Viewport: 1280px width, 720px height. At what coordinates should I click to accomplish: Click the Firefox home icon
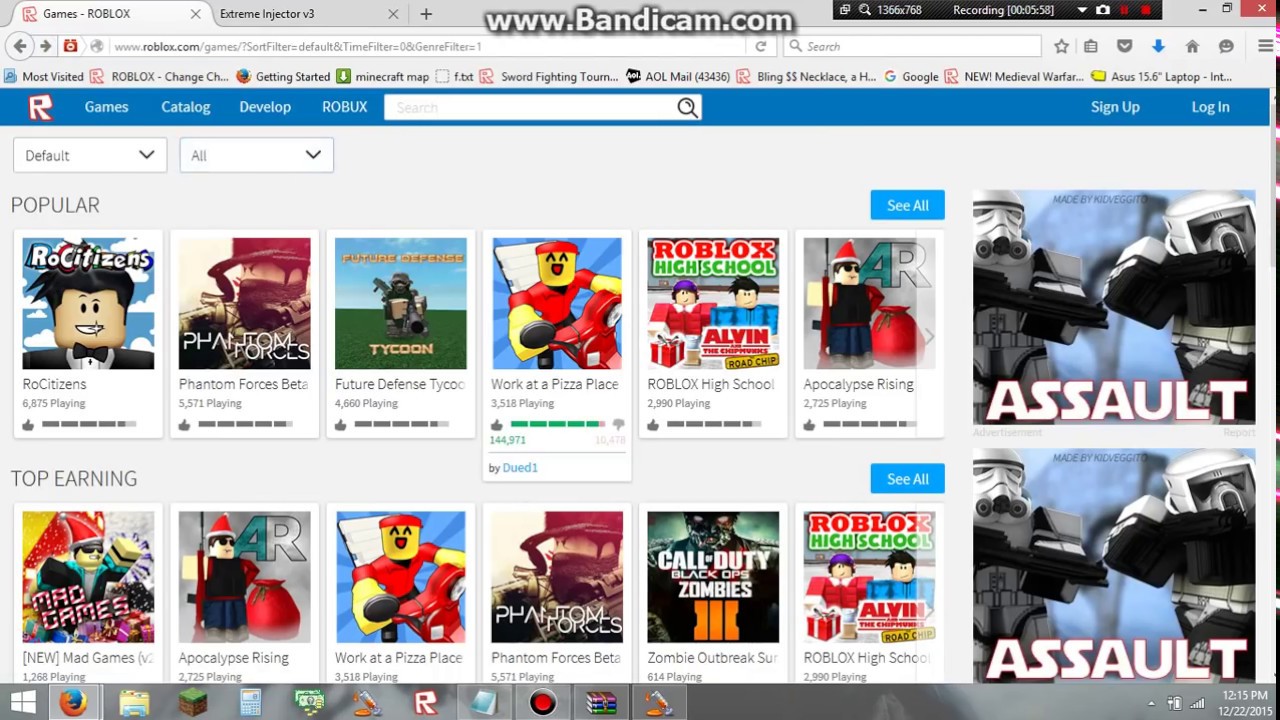(1192, 46)
